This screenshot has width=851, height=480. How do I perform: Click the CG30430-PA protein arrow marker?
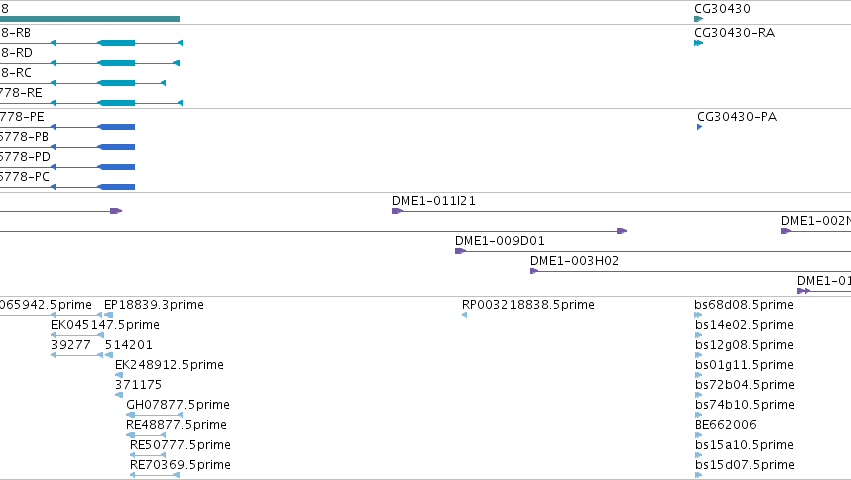click(700, 127)
